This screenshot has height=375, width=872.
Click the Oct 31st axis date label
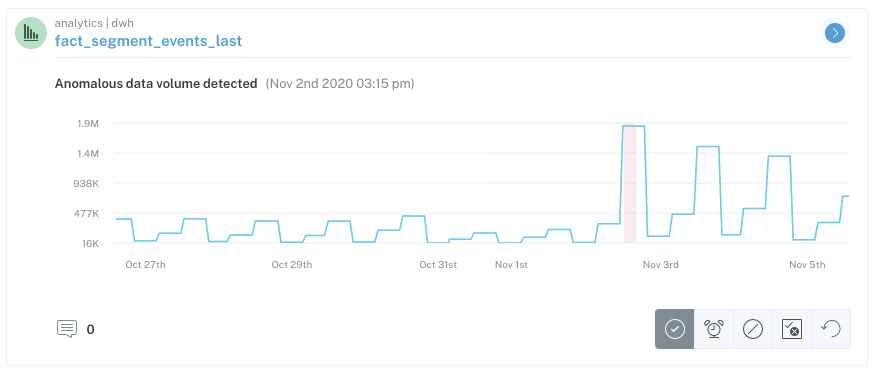click(438, 265)
